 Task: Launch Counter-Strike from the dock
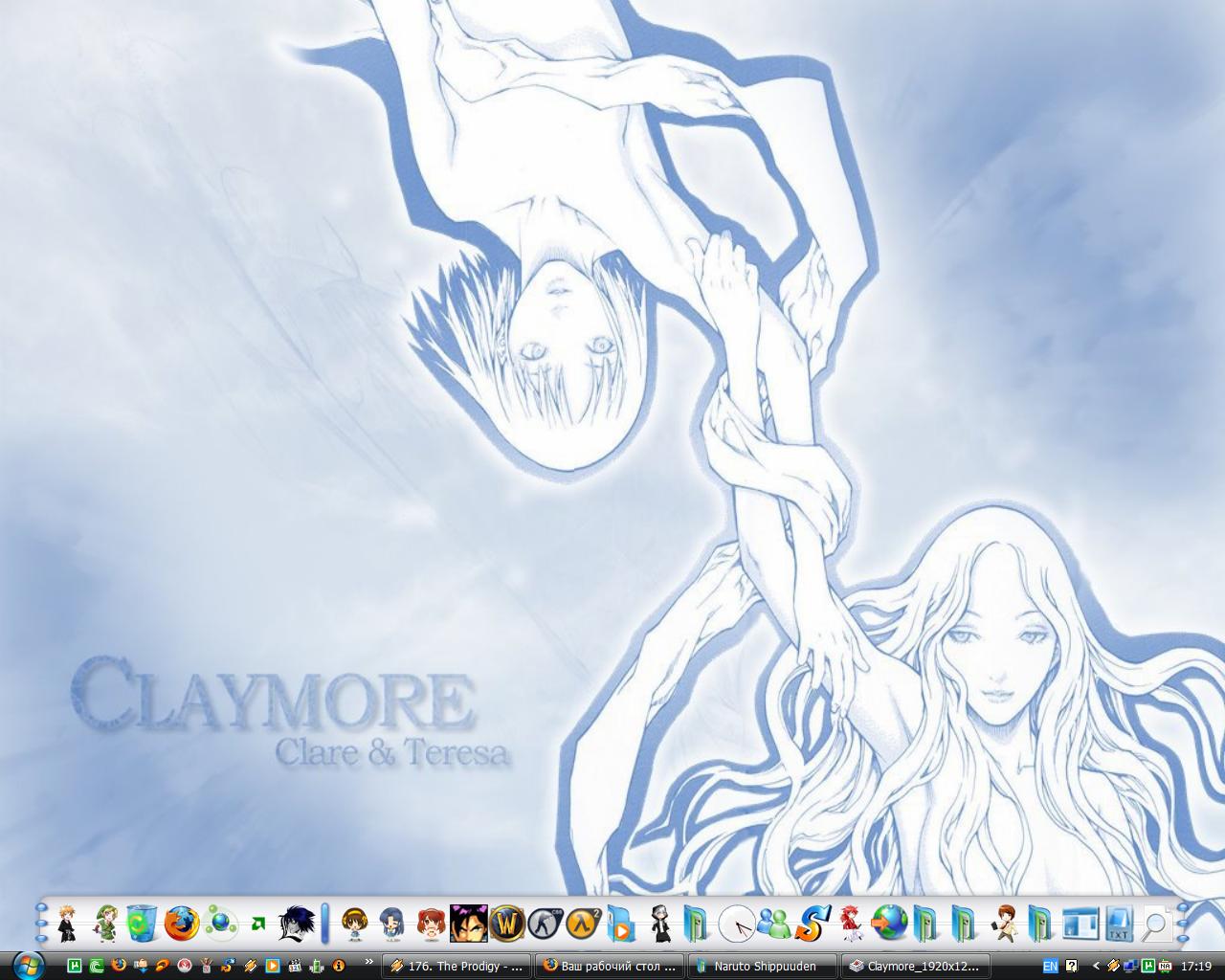tap(546, 924)
